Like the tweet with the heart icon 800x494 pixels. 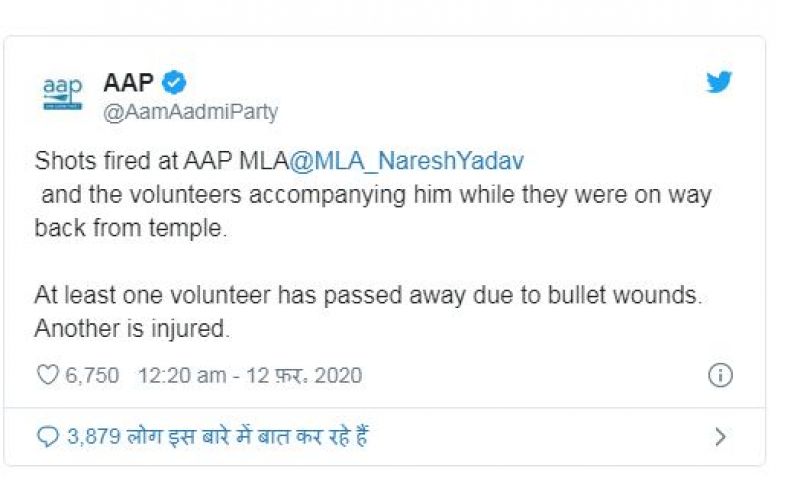pos(47,376)
